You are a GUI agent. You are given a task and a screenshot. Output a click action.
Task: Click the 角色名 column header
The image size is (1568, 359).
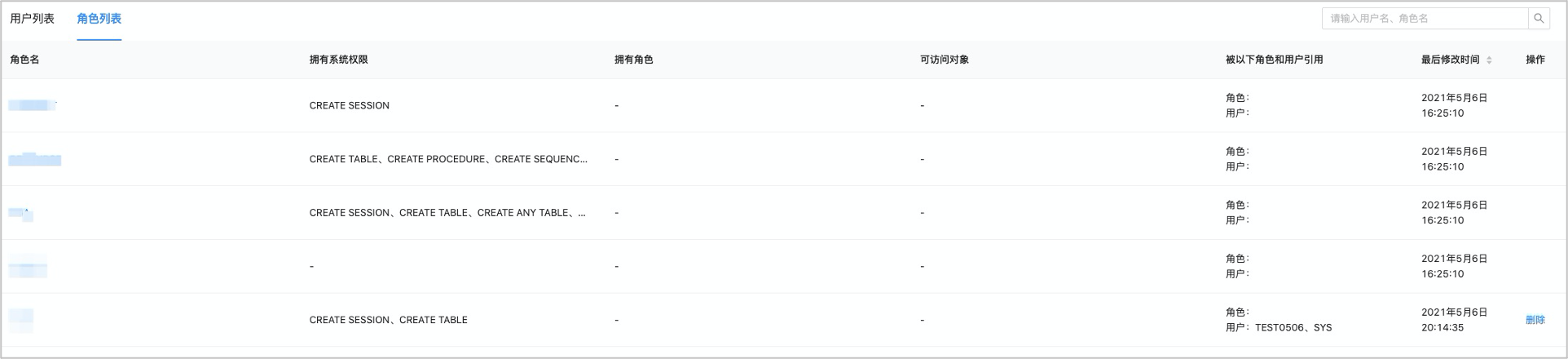[x=24, y=60]
